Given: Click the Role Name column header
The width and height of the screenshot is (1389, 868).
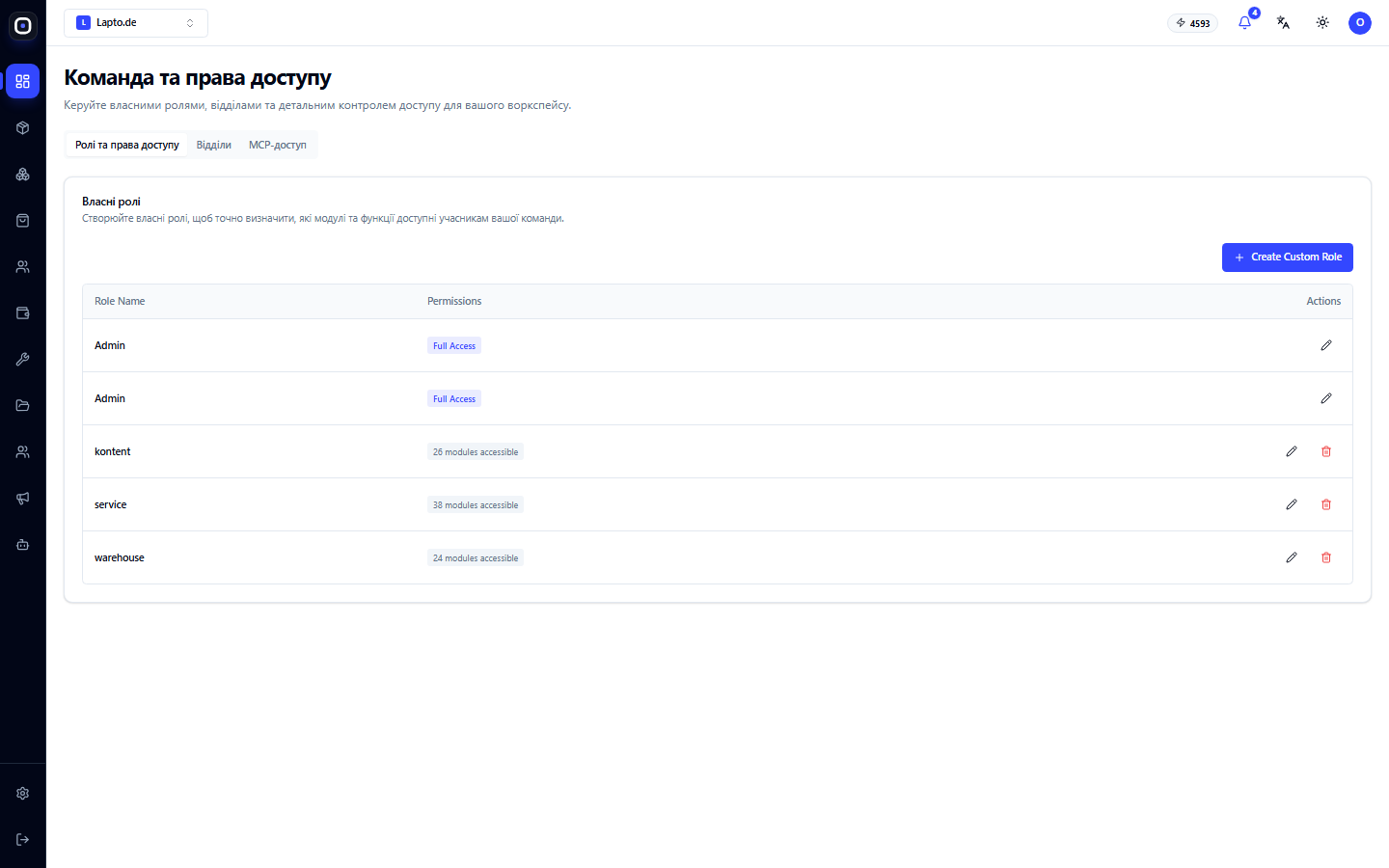Looking at the screenshot, I should (x=120, y=301).
